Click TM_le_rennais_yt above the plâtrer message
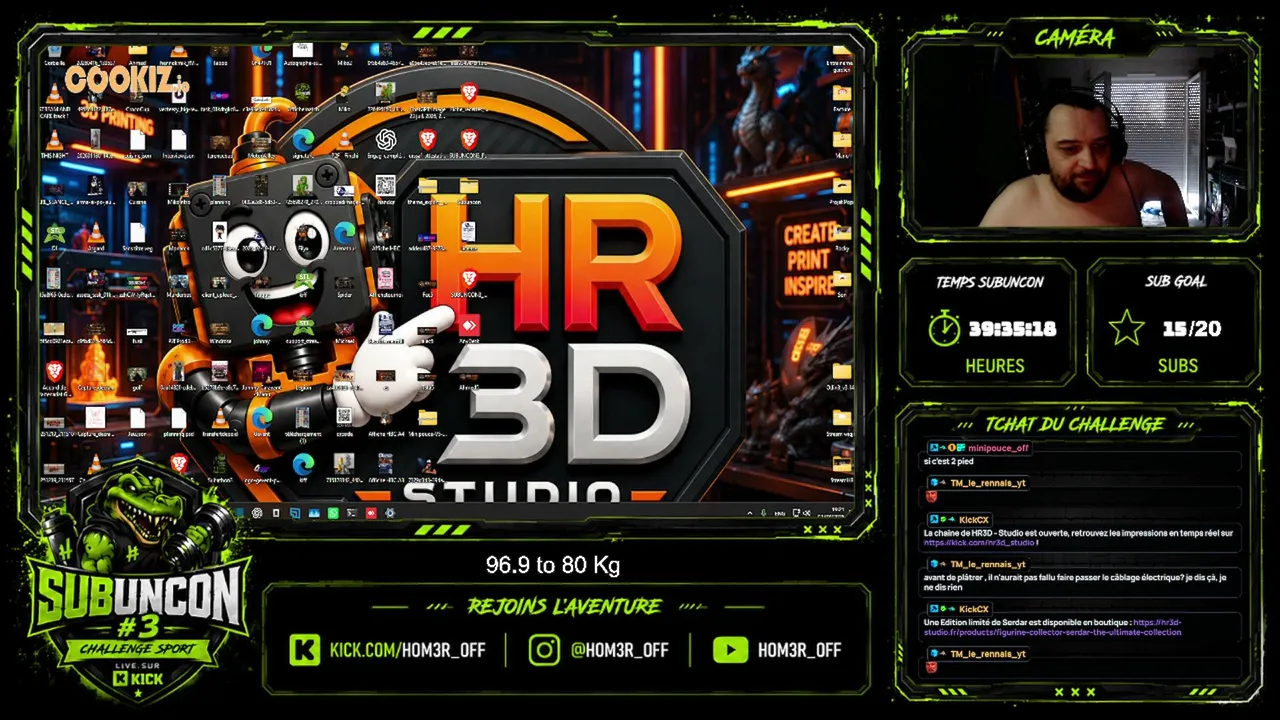Viewport: 1280px width, 720px height. pyautogui.click(x=987, y=564)
